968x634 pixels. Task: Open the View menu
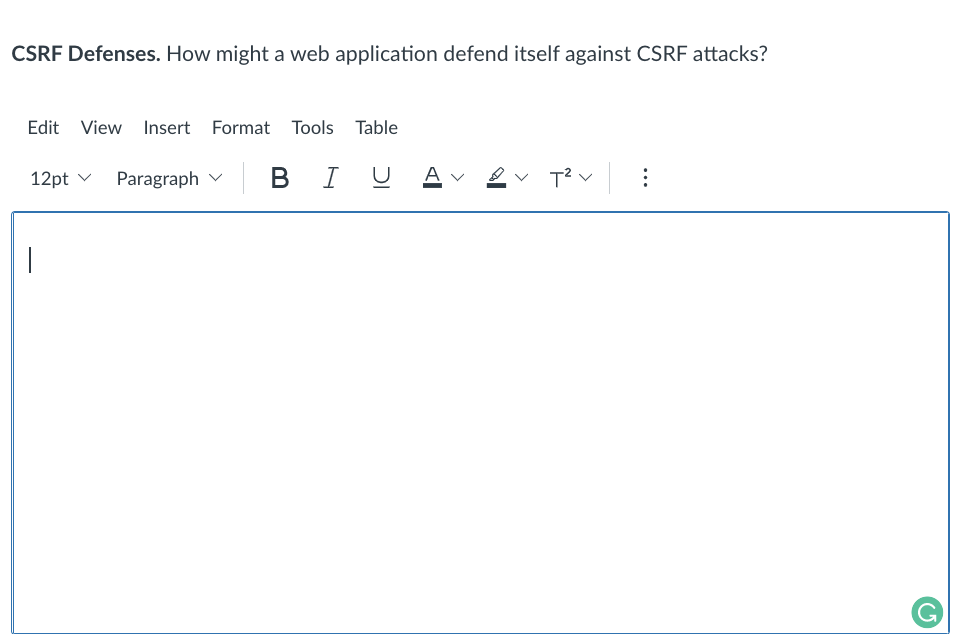pos(101,127)
